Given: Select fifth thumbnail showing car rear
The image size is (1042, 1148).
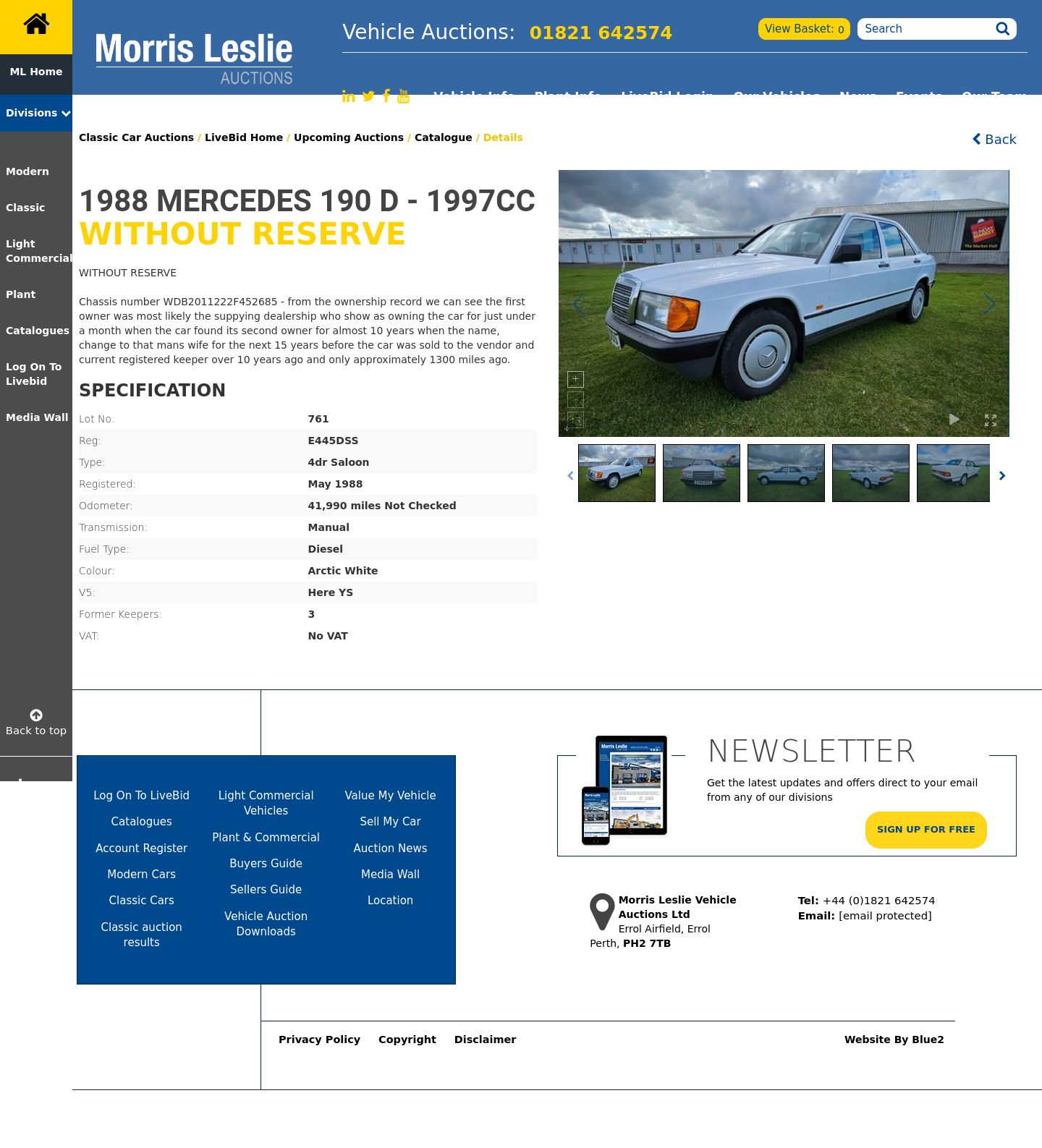Looking at the screenshot, I should click(x=953, y=473).
